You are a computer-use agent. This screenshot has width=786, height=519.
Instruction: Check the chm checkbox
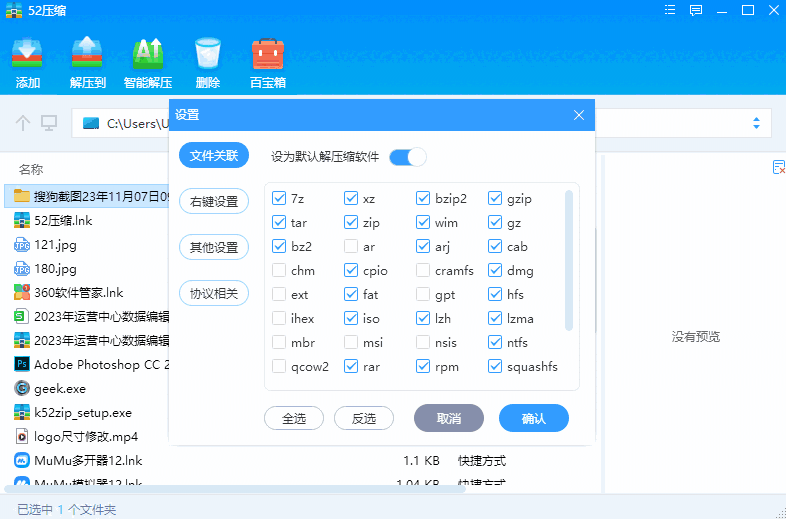[x=279, y=271]
